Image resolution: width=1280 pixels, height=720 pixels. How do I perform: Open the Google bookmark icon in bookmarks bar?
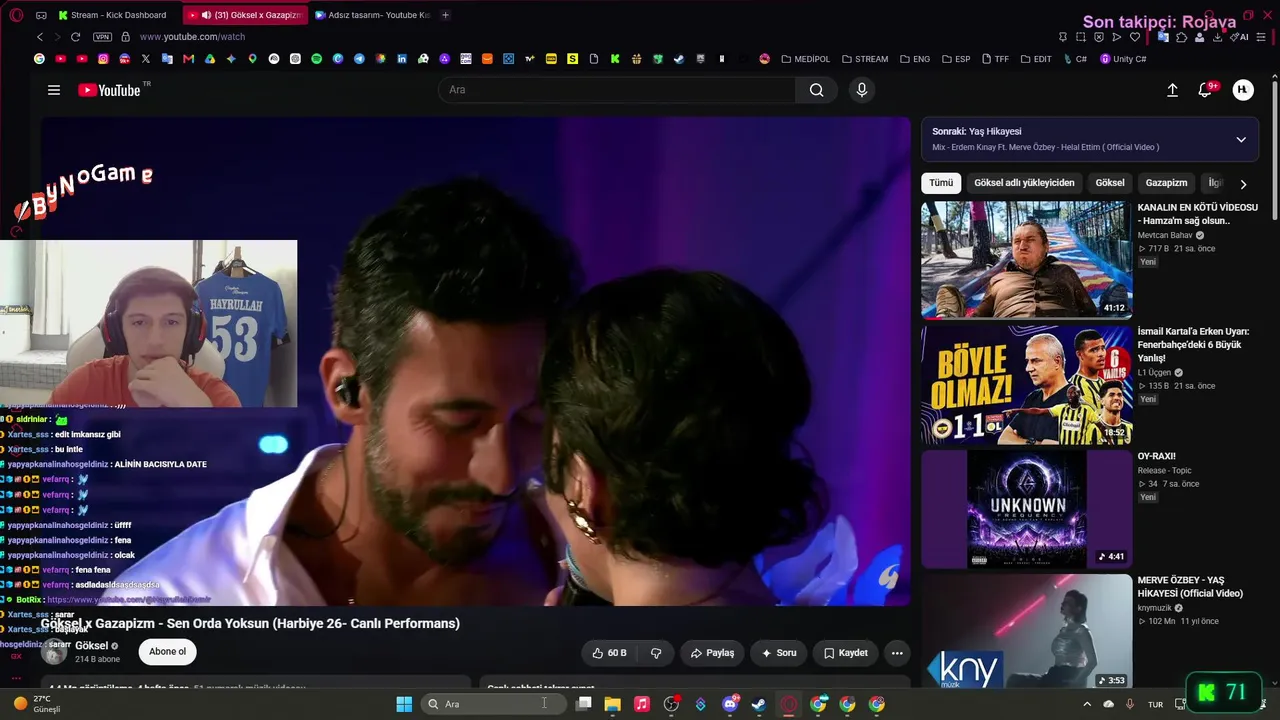click(x=39, y=59)
